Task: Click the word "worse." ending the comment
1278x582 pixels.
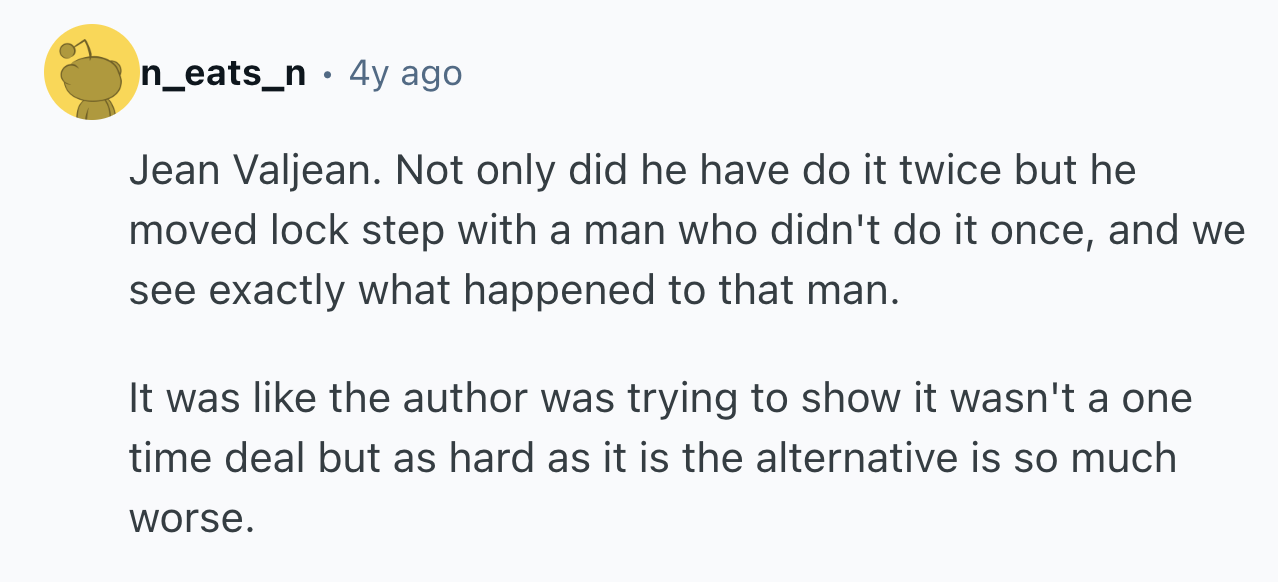Action: 186,518
